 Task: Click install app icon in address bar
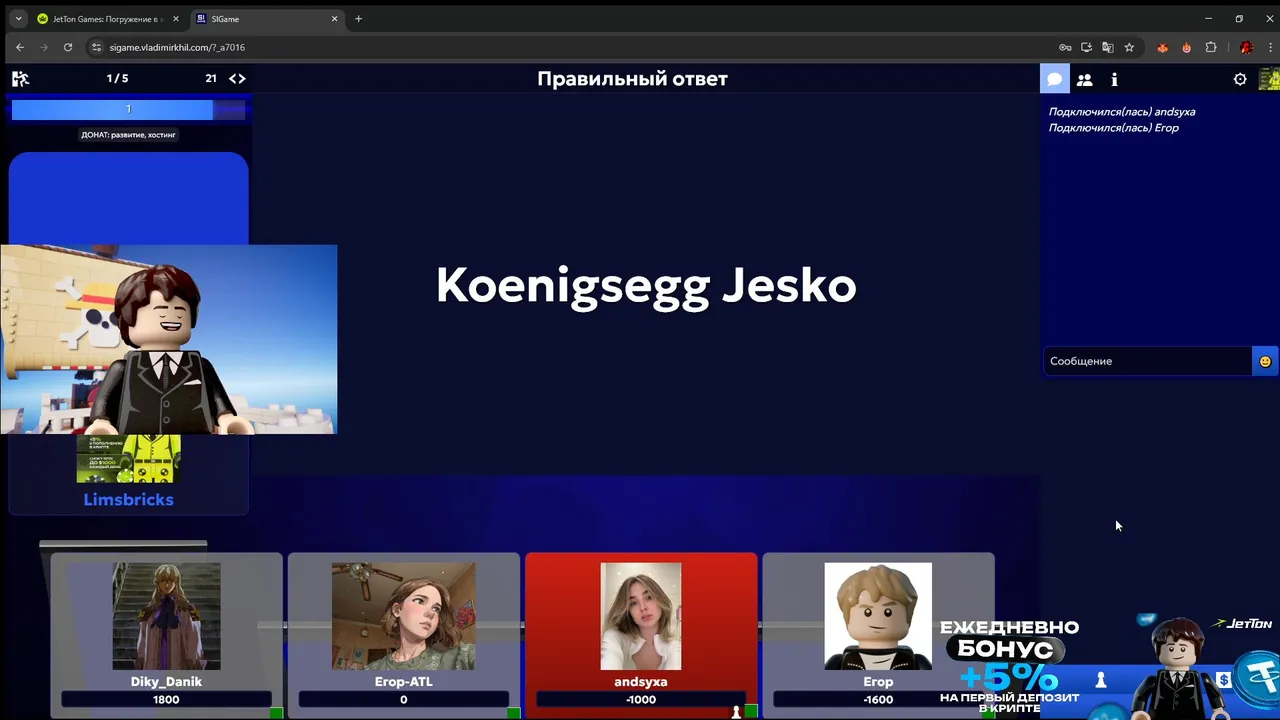(1087, 47)
